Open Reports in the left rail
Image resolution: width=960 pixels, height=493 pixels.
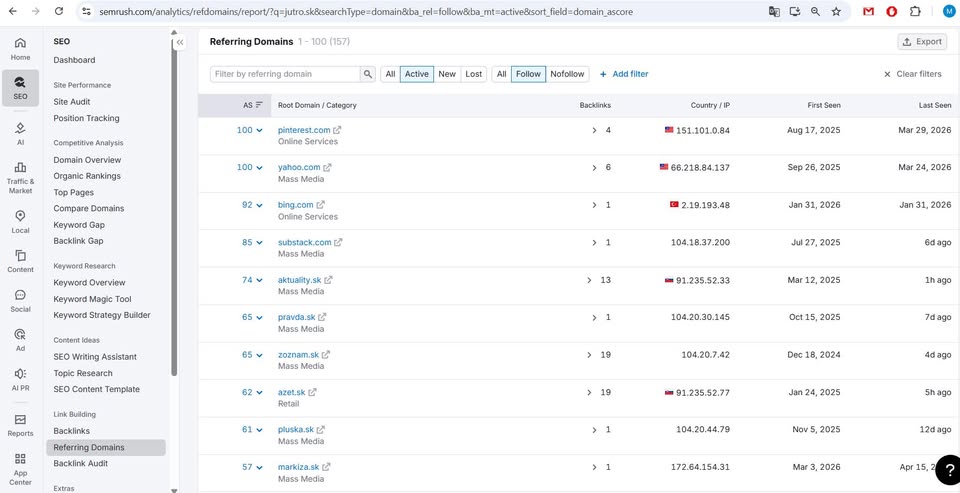click(x=20, y=426)
